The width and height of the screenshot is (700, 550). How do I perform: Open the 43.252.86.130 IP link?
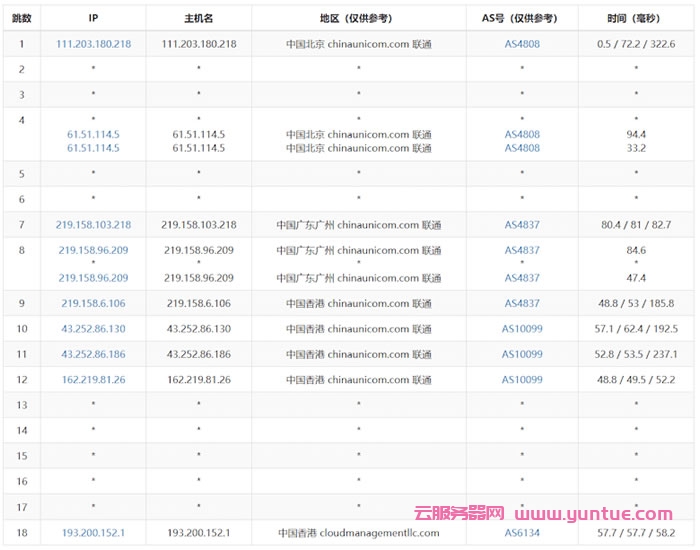[x=93, y=329]
